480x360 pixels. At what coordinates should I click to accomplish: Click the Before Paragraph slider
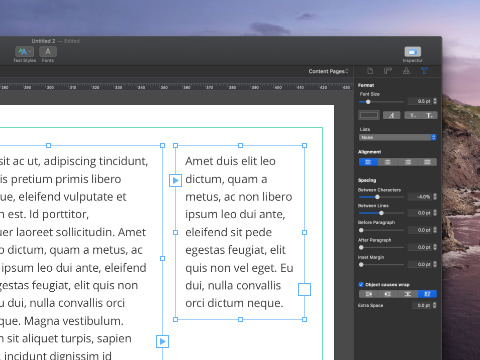click(x=381, y=230)
